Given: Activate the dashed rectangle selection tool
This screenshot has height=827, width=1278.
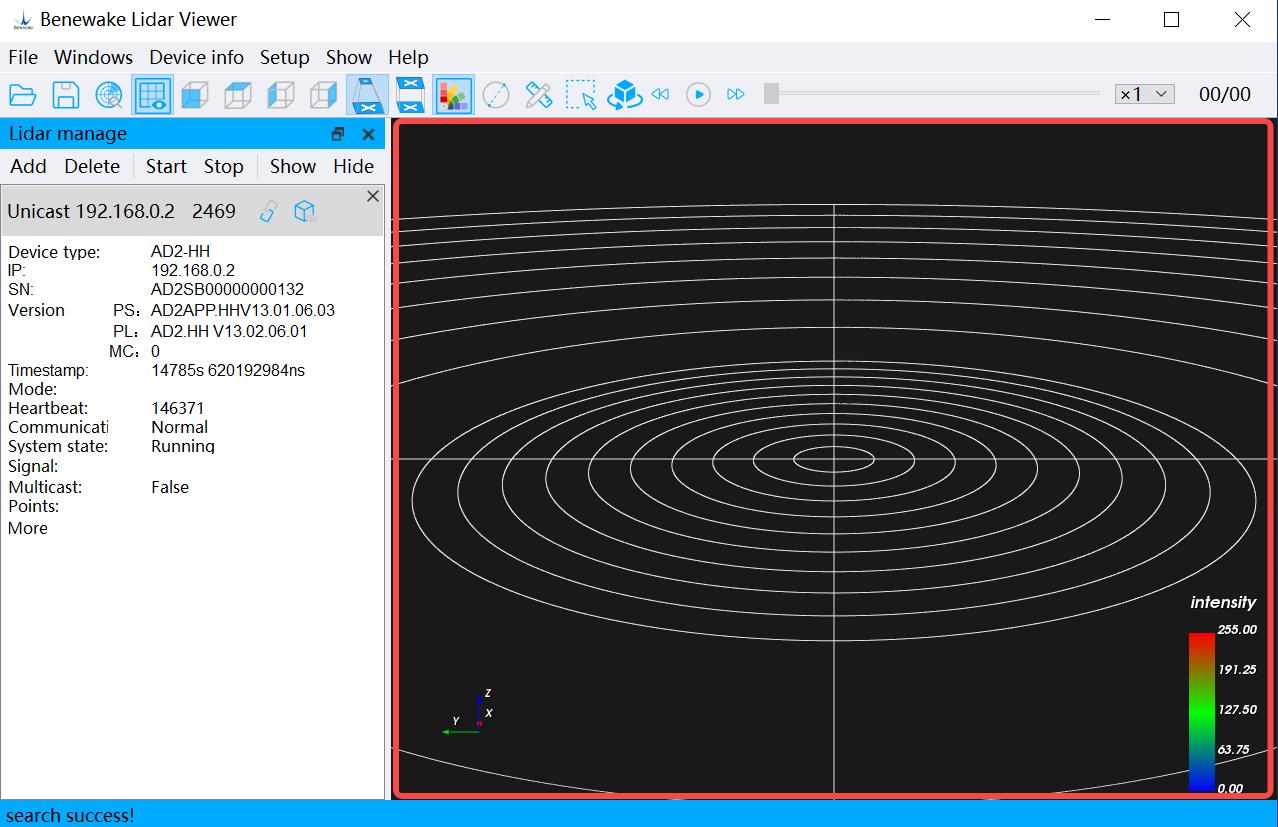Looking at the screenshot, I should pos(581,95).
